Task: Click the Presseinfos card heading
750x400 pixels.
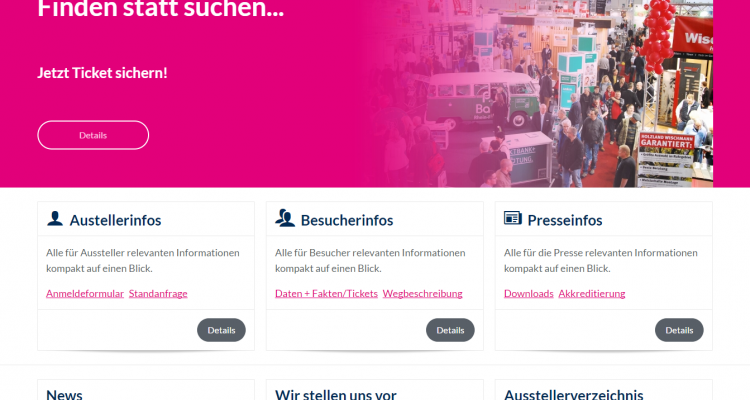Action: (564, 220)
